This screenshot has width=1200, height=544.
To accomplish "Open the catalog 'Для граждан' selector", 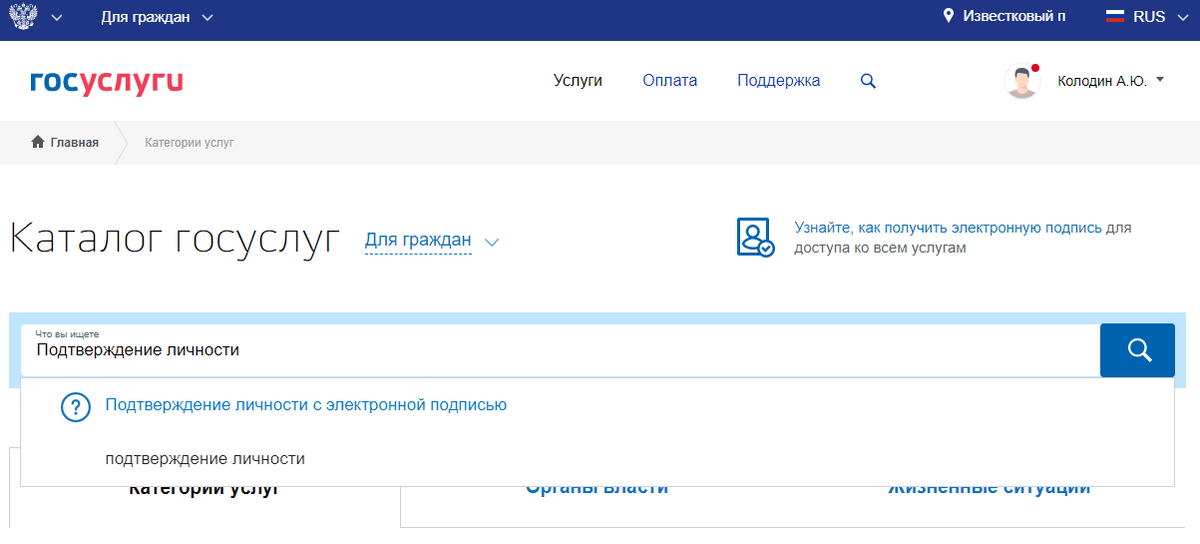I will [x=431, y=240].
